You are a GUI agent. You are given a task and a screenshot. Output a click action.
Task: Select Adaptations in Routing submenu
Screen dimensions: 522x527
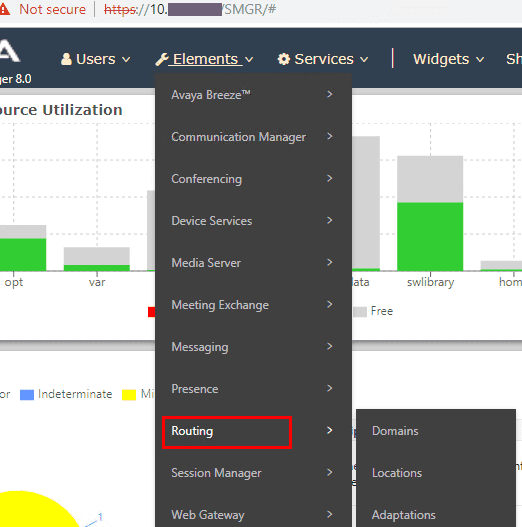click(403, 515)
